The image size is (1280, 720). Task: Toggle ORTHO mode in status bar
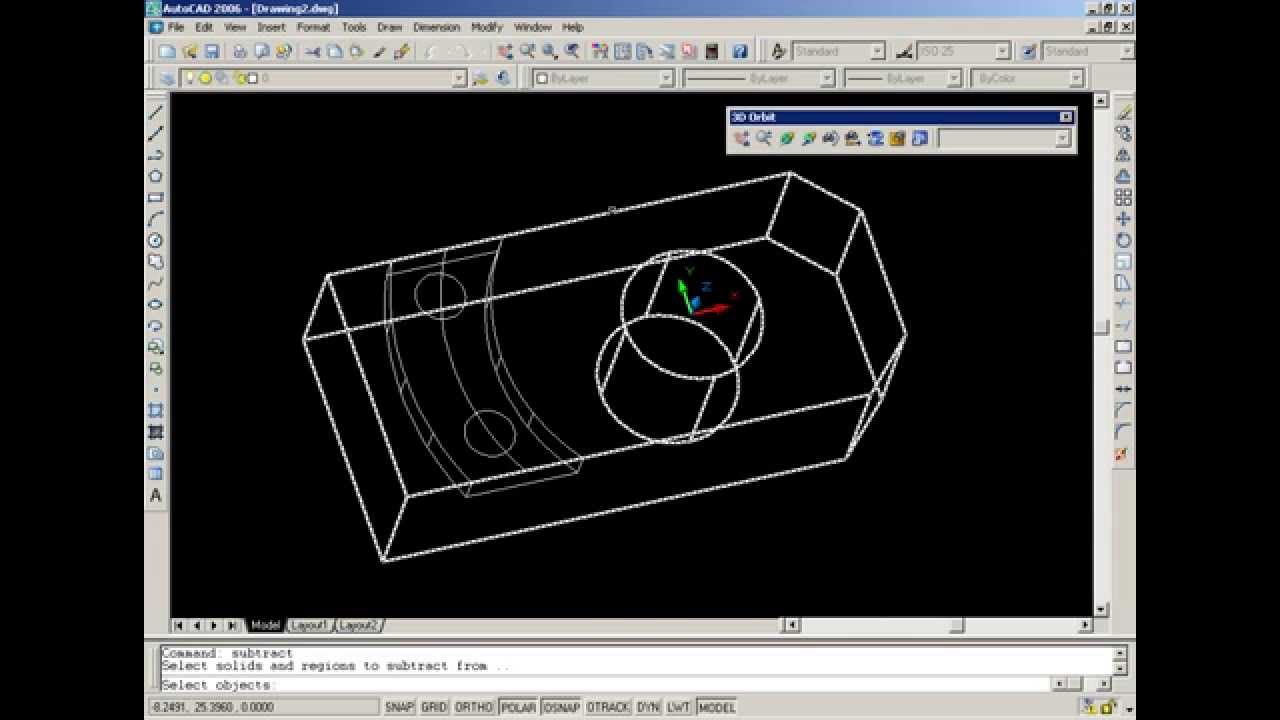(474, 707)
